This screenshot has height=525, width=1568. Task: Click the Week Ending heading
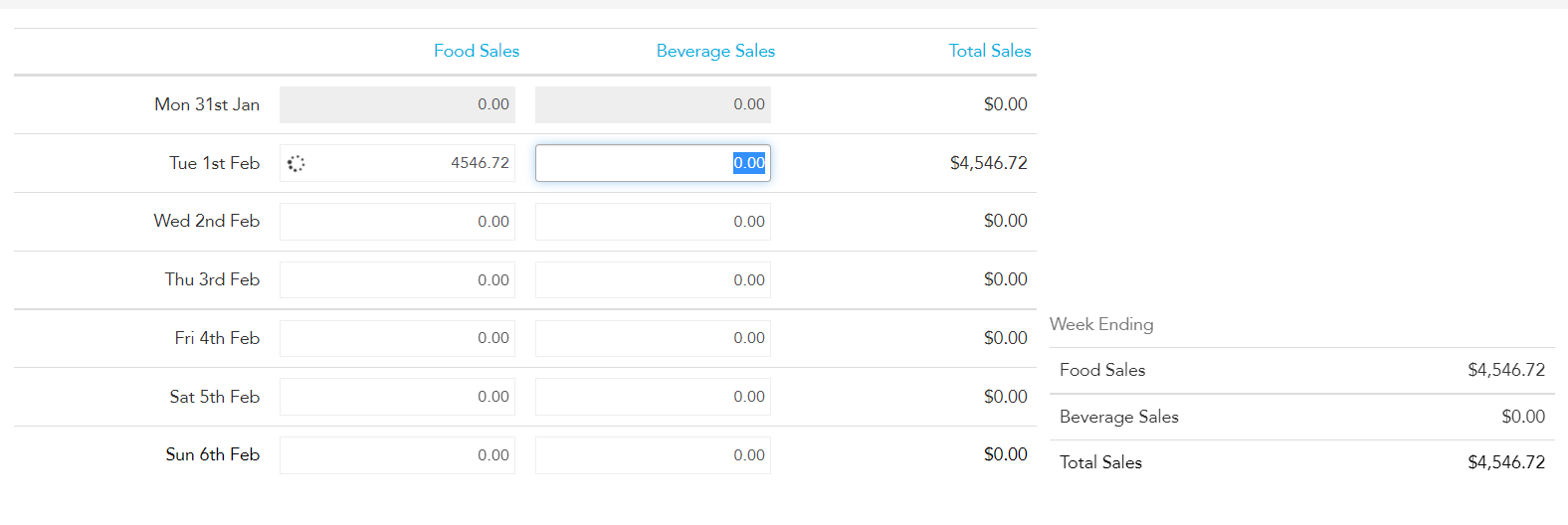[1101, 324]
